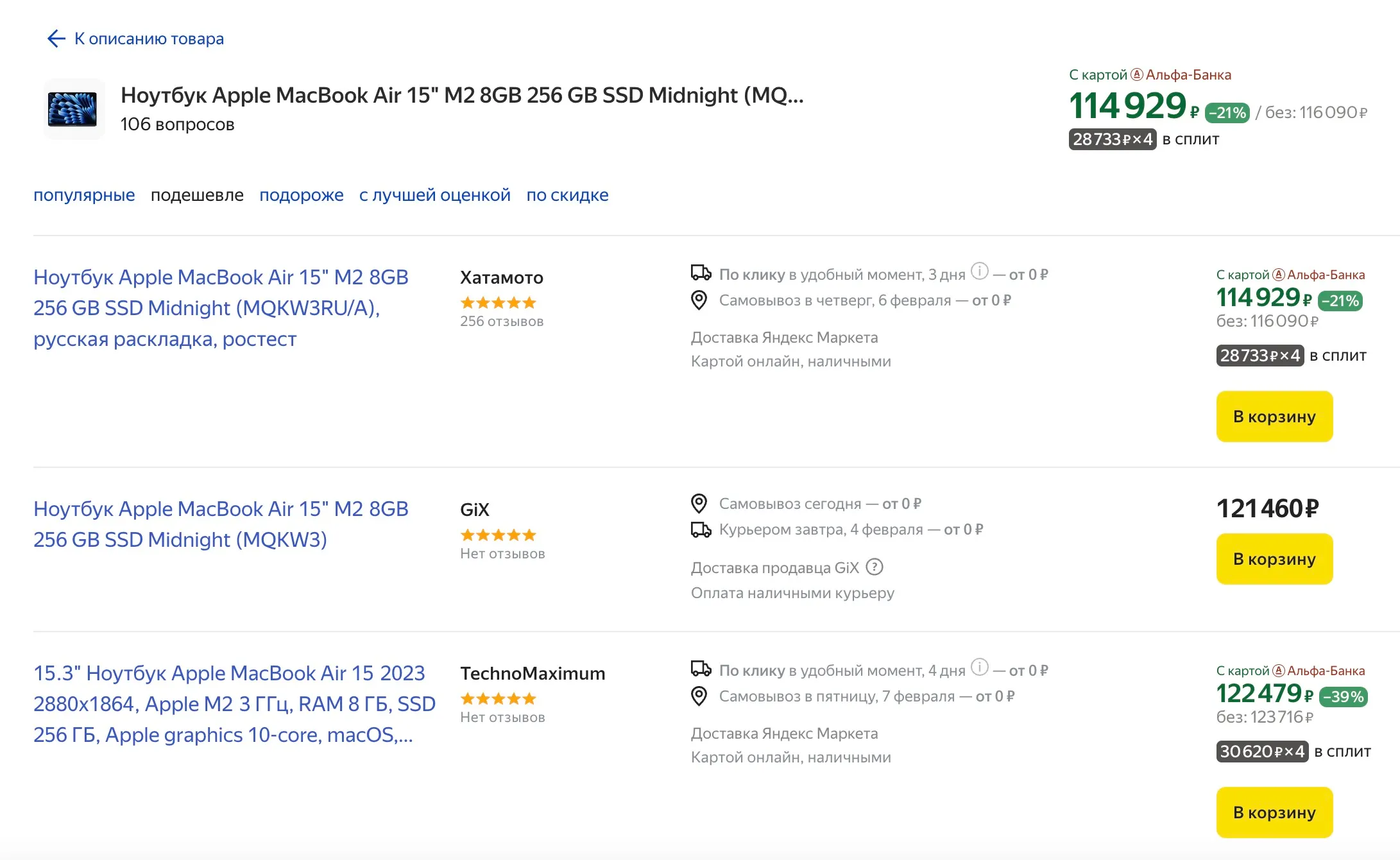Click the delivery truck icon in GiX offer
Image resolution: width=1400 pixels, height=860 pixels.
700,529
